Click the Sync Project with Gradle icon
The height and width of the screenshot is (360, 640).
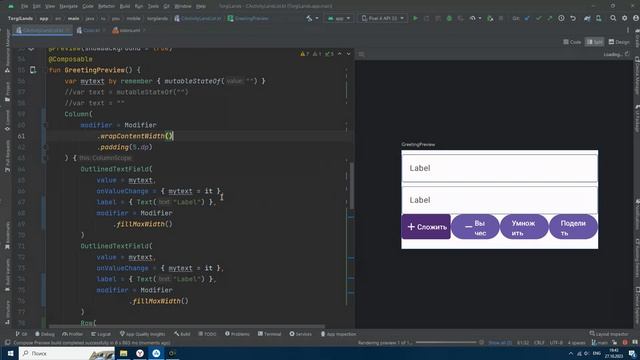click(x=587, y=18)
